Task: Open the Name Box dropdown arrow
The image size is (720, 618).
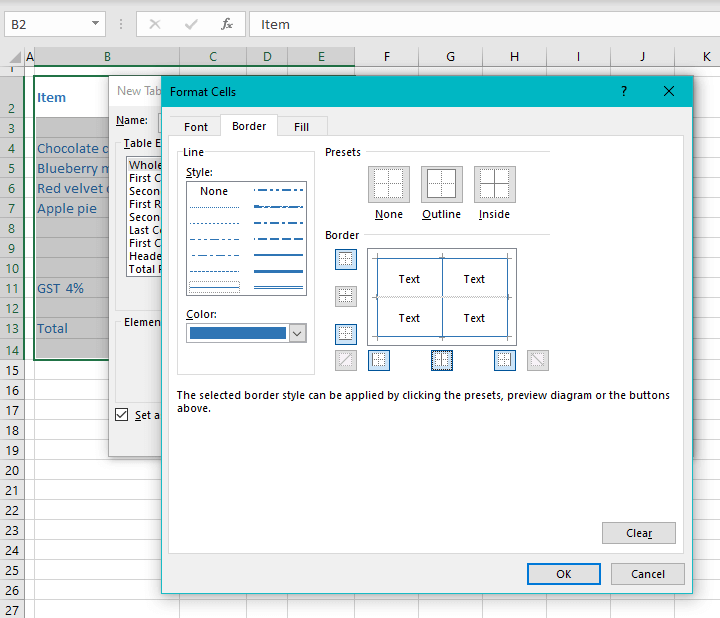Action: click(95, 23)
